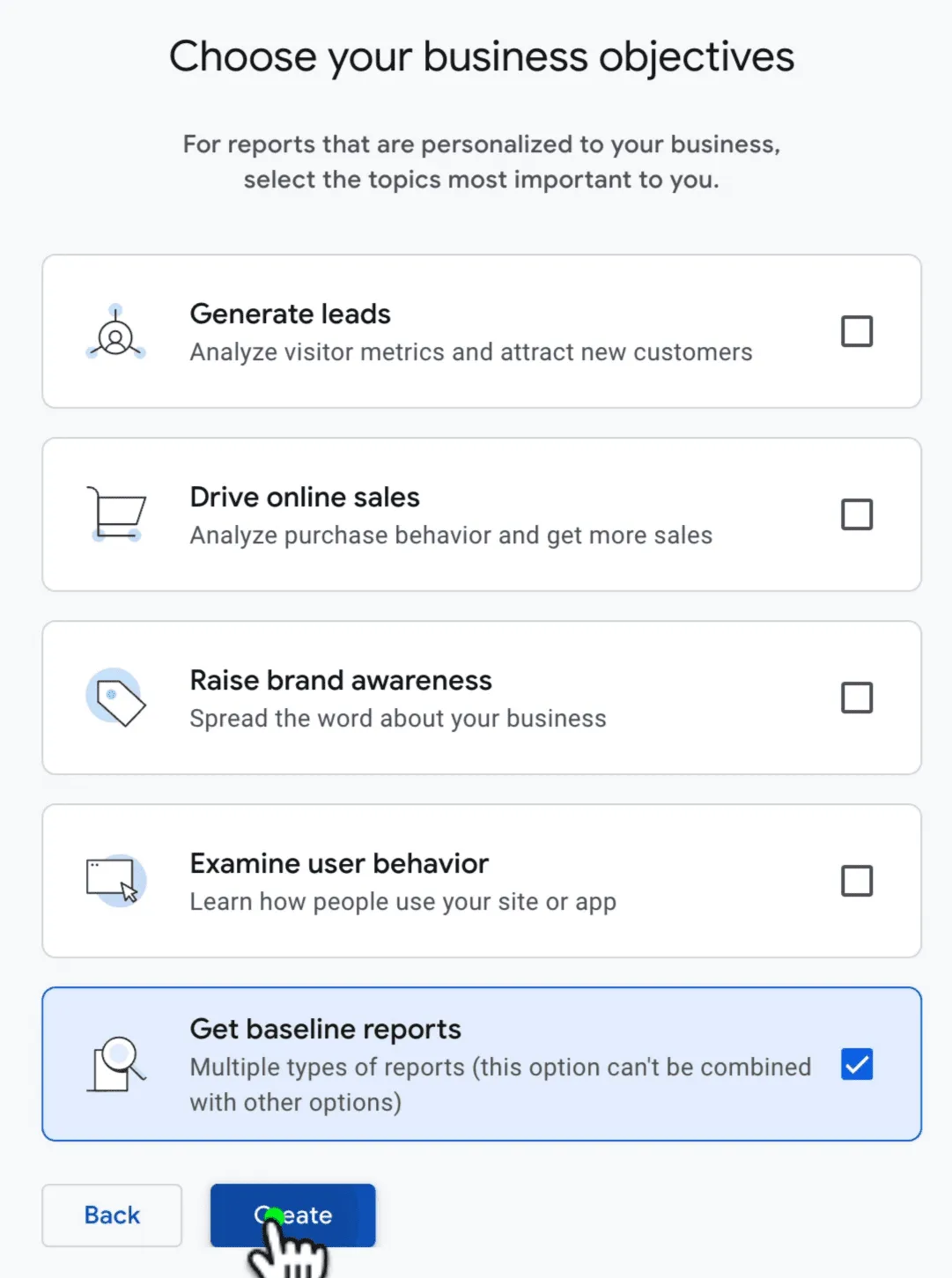
Task: Click the shopping cart icon for Drive online sales
Action: pyautogui.click(x=116, y=513)
